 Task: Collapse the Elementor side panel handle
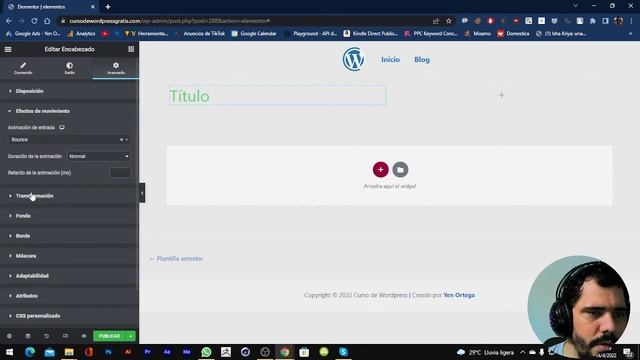[x=142, y=193]
